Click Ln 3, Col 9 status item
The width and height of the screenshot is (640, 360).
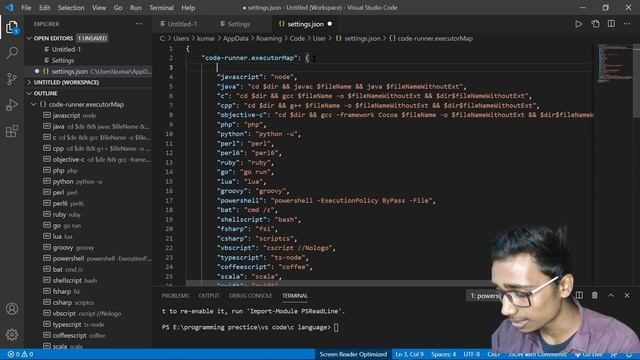coord(409,354)
